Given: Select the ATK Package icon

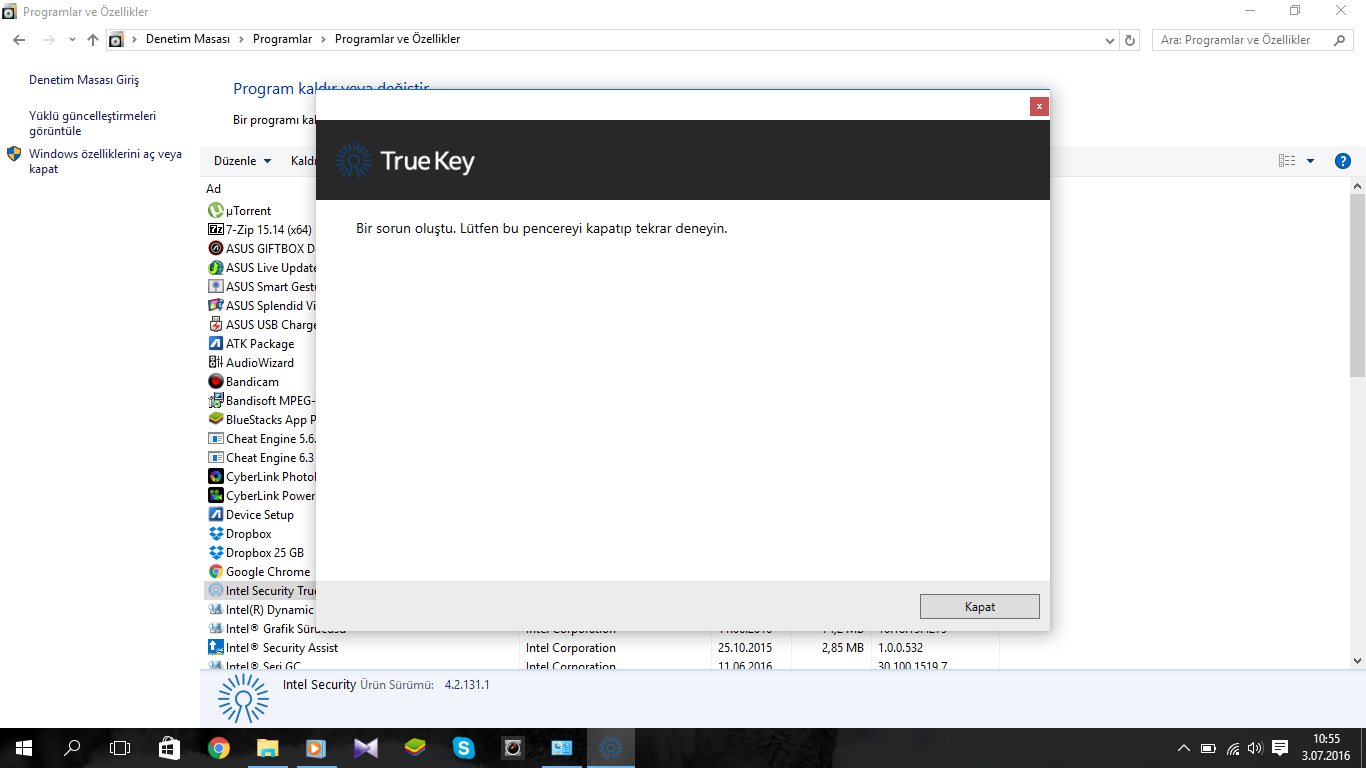Looking at the screenshot, I should point(215,344).
